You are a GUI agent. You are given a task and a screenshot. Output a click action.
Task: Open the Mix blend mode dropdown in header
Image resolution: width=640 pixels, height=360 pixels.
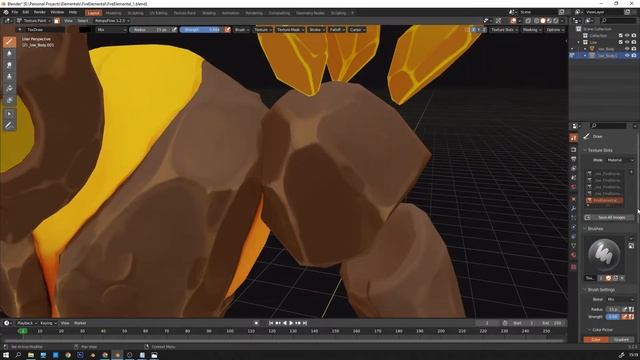[x=111, y=30]
